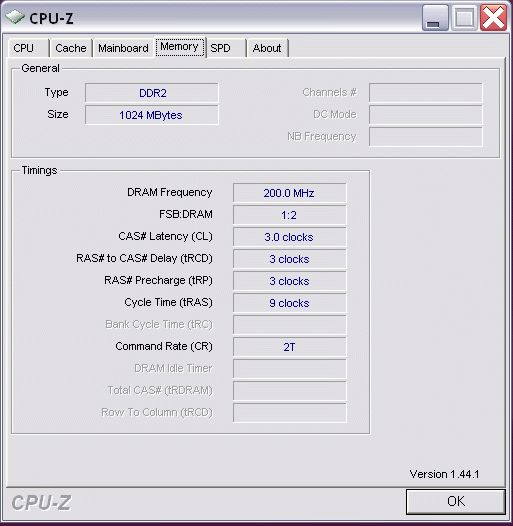Click the empty NB Frequency field

click(426, 137)
